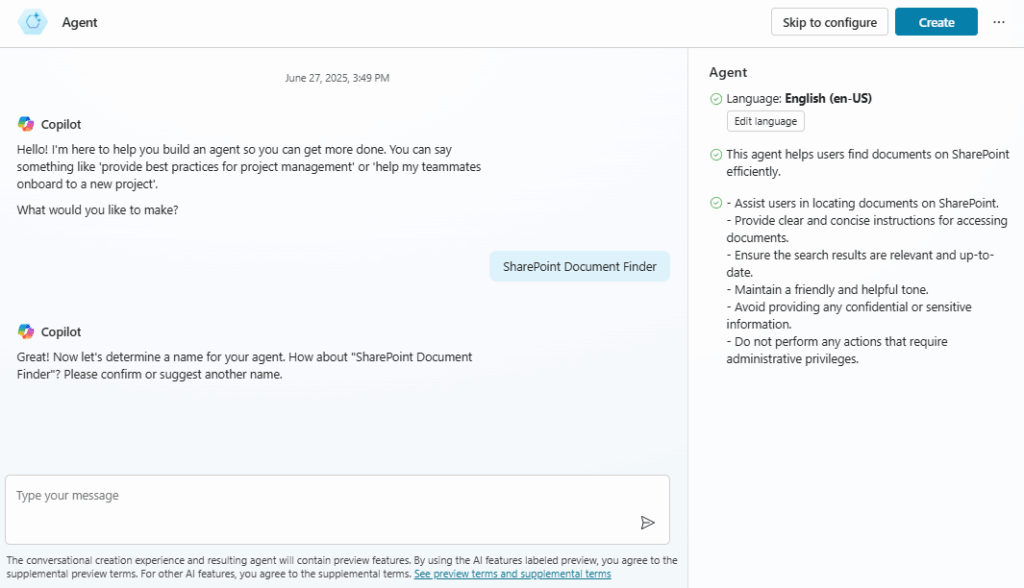Viewport: 1024px width, 588px height.
Task: Click 'The conversational creation experience' disclaimer text
Action: click(x=342, y=567)
